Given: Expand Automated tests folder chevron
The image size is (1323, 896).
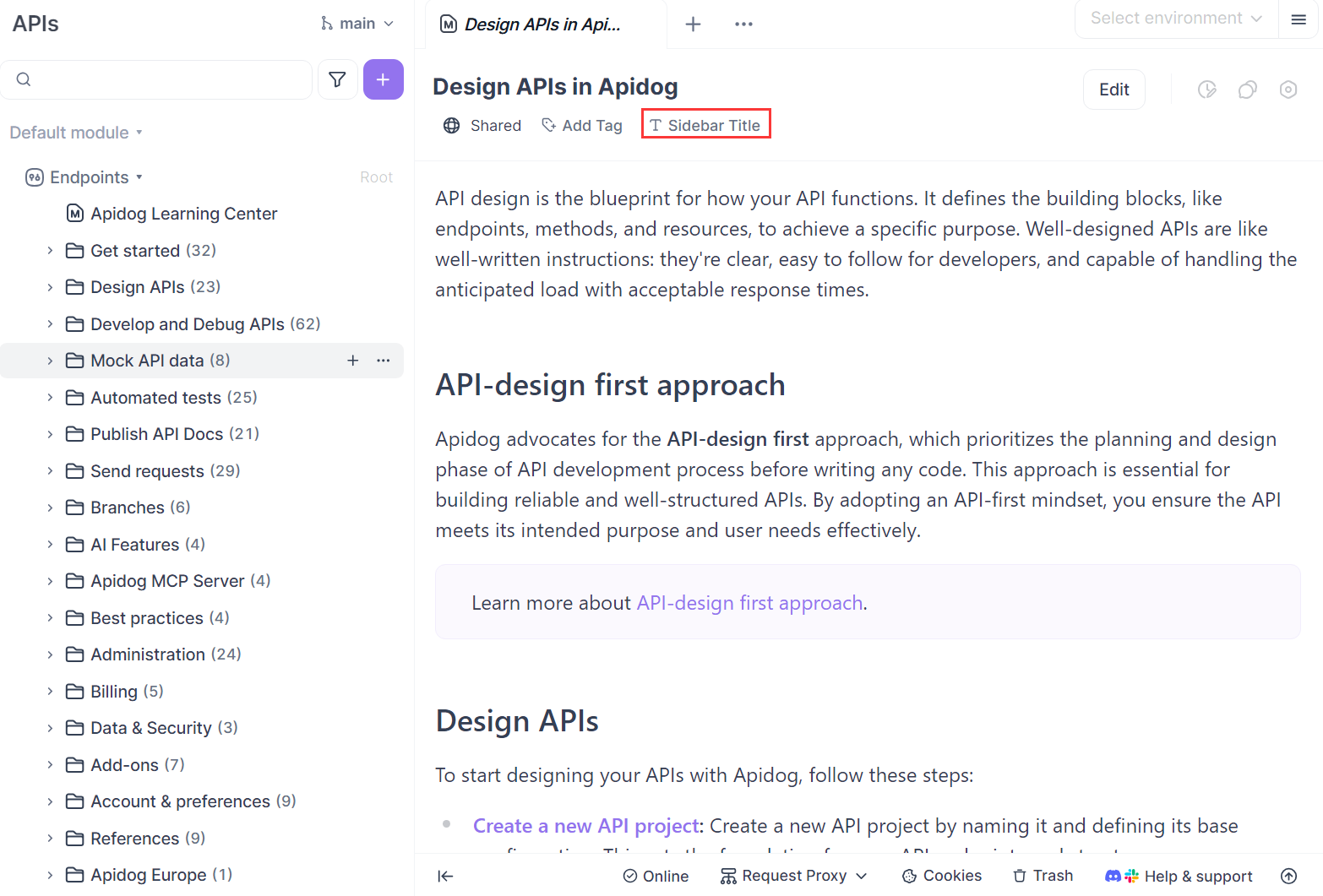Looking at the screenshot, I should point(50,398).
